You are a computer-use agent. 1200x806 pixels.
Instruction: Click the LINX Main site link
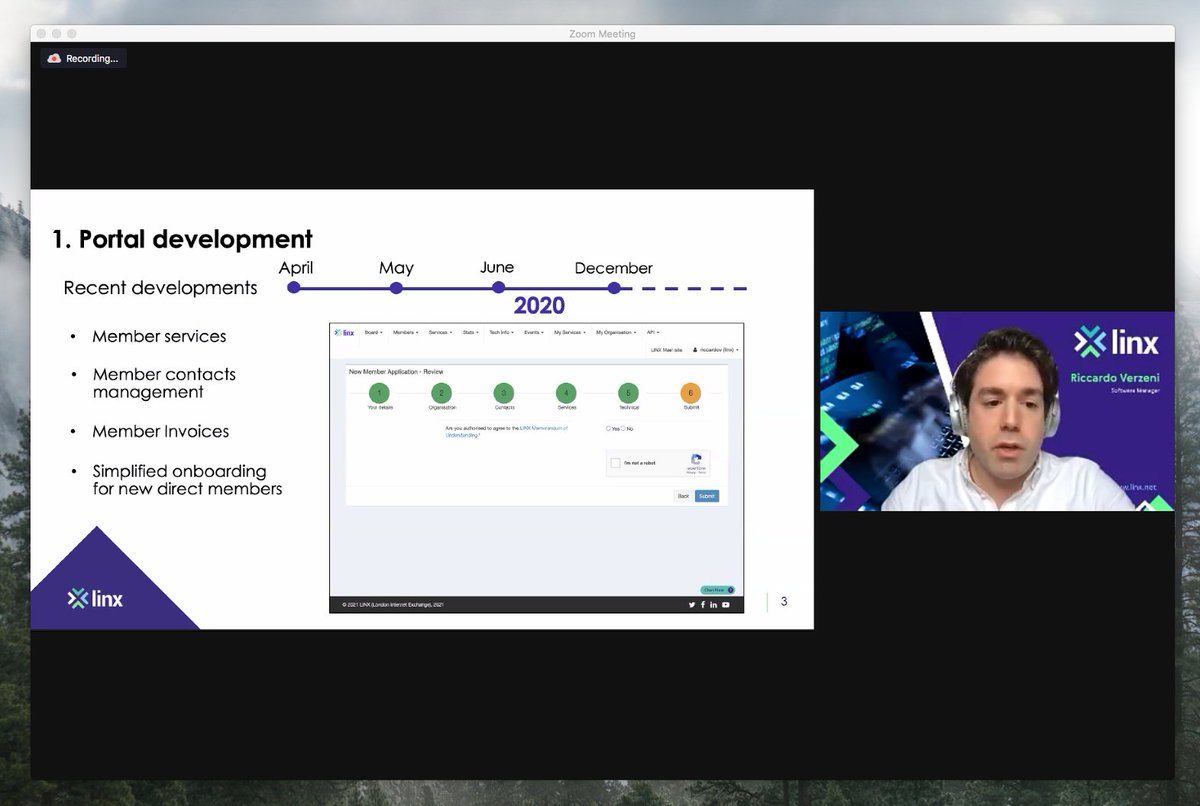tap(666, 350)
